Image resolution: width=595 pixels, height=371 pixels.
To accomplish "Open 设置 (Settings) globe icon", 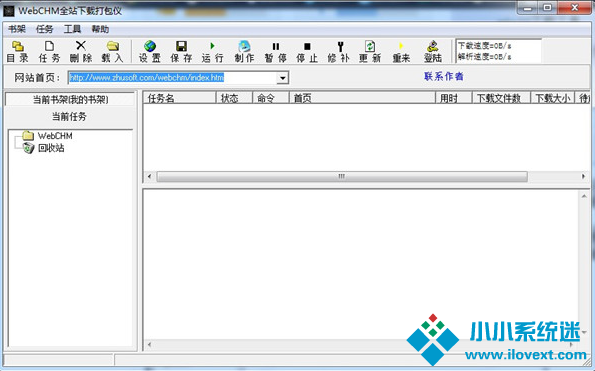I will click(150, 46).
